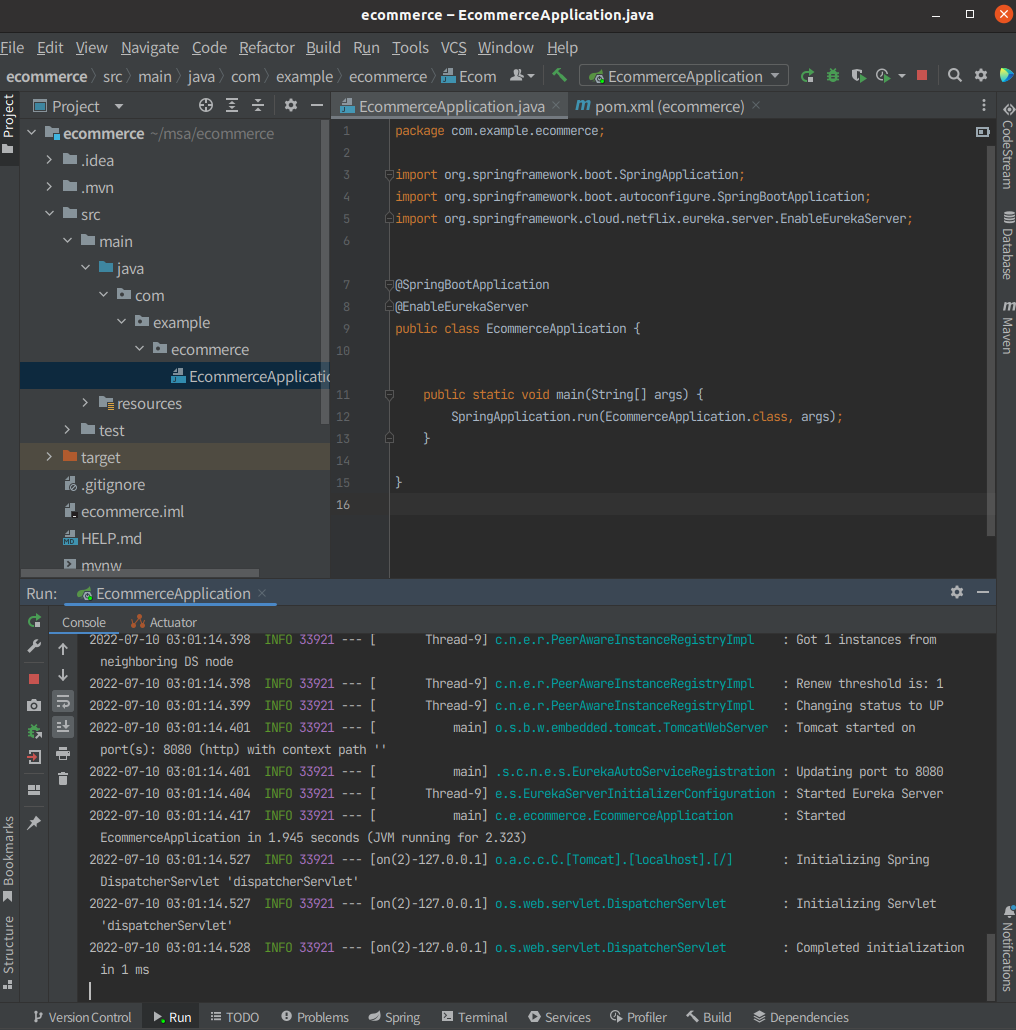Select the HELP.md file in project tree
The width and height of the screenshot is (1016, 1030).
pyautogui.click(x=111, y=538)
